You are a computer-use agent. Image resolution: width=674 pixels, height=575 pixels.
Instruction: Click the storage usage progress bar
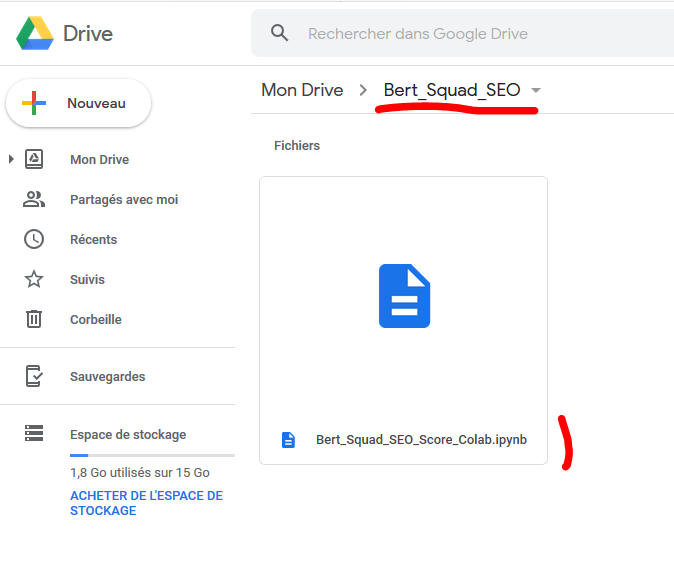(x=152, y=455)
